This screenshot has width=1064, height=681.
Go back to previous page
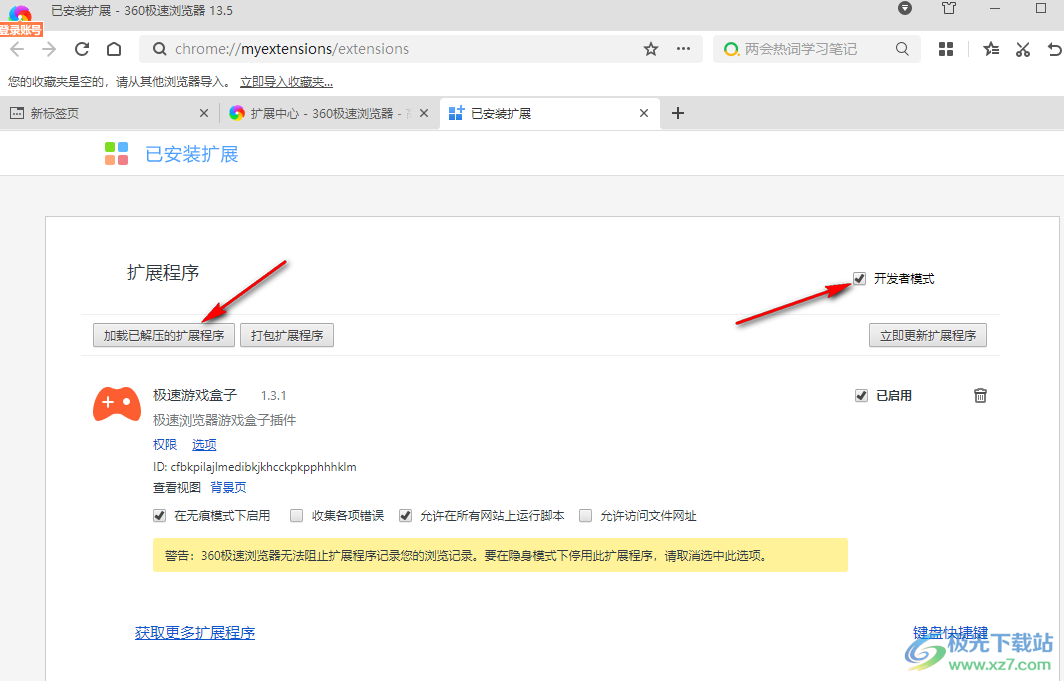[x=17, y=49]
